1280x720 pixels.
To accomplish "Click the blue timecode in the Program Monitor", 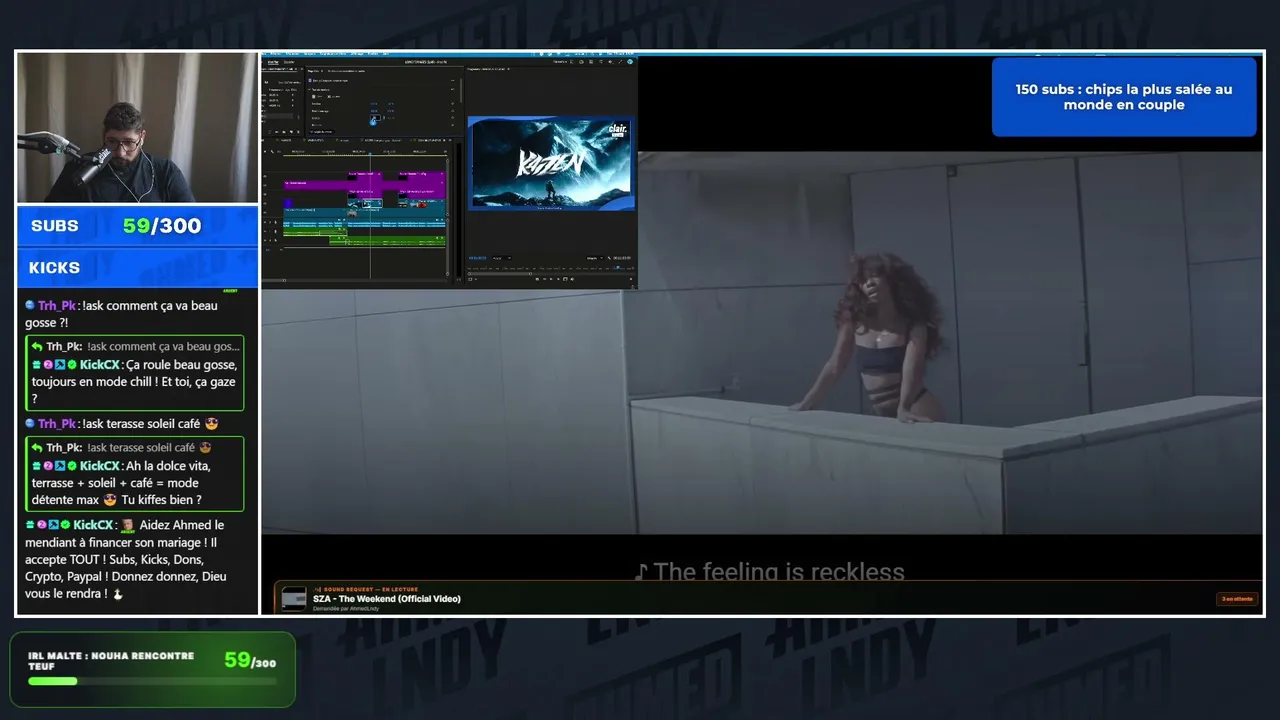I will click(476, 258).
